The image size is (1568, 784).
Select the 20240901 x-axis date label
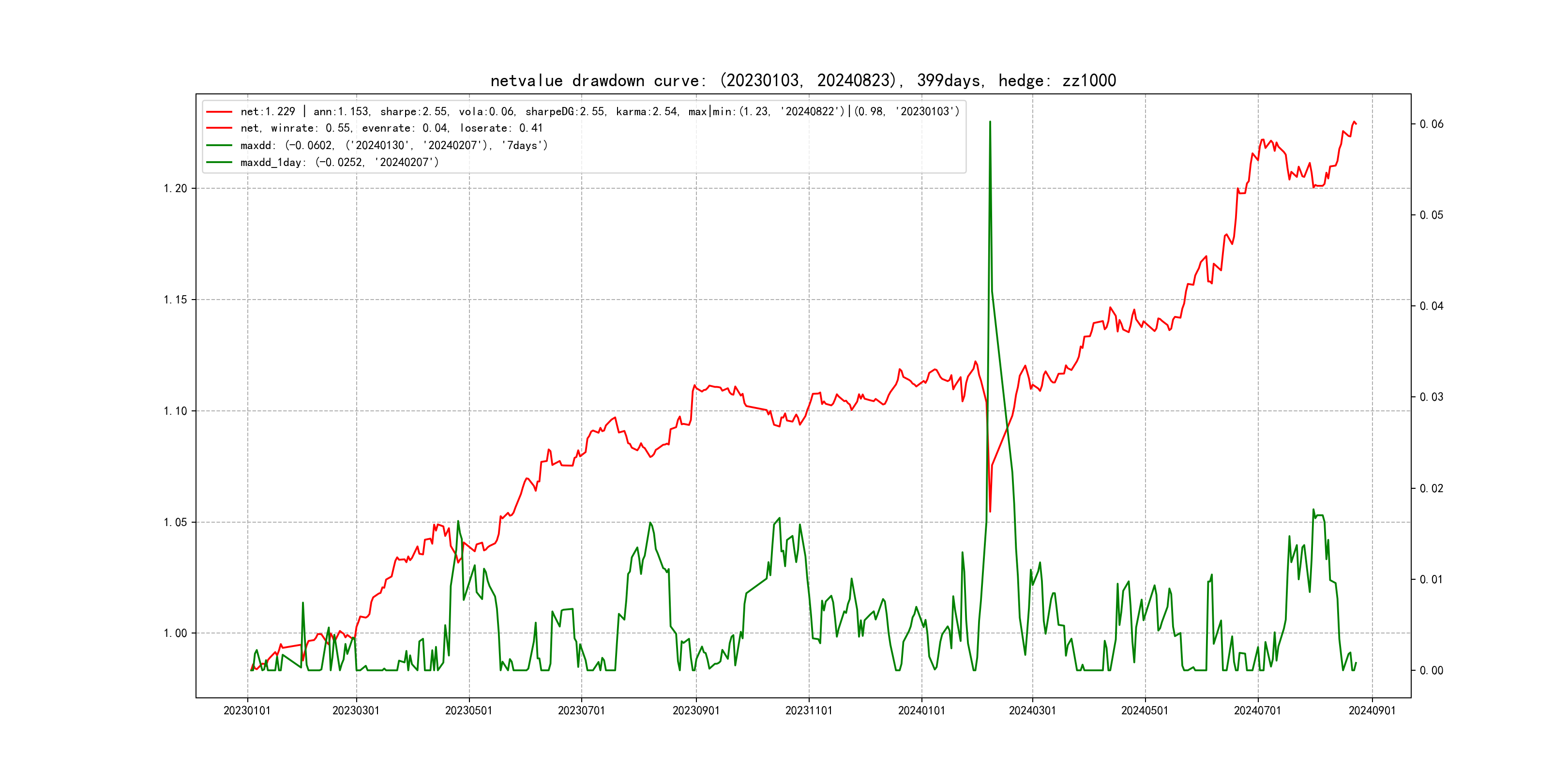pyautogui.click(x=1372, y=711)
